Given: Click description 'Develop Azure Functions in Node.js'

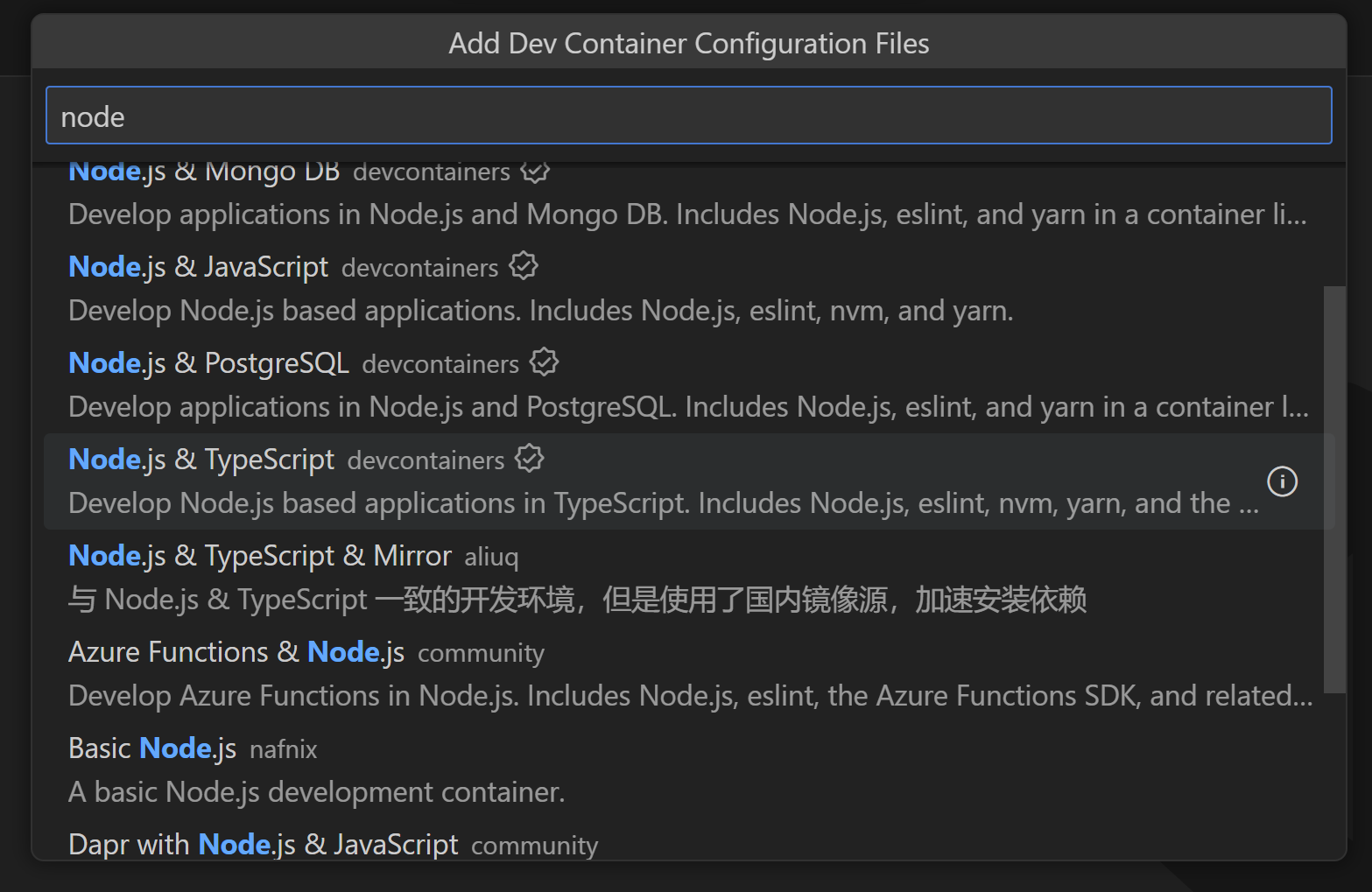Looking at the screenshot, I should pos(691,696).
